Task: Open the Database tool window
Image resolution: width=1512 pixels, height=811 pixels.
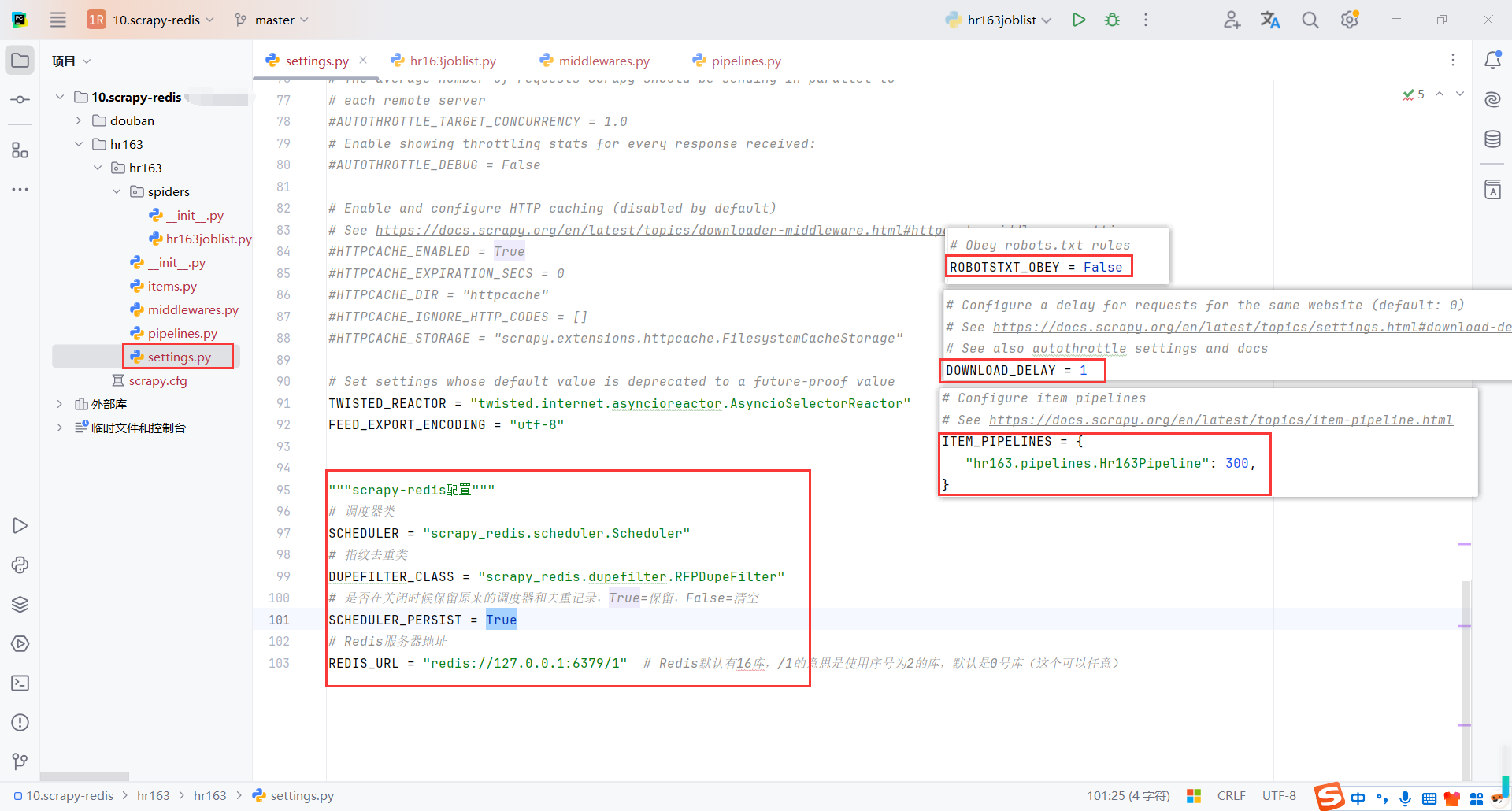Action: [x=1492, y=139]
